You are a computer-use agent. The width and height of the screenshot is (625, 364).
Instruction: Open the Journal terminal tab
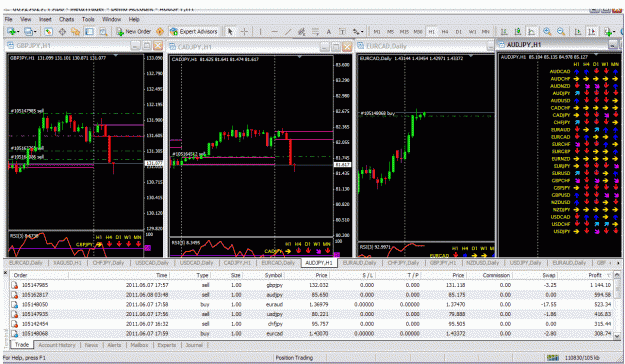pos(194,345)
